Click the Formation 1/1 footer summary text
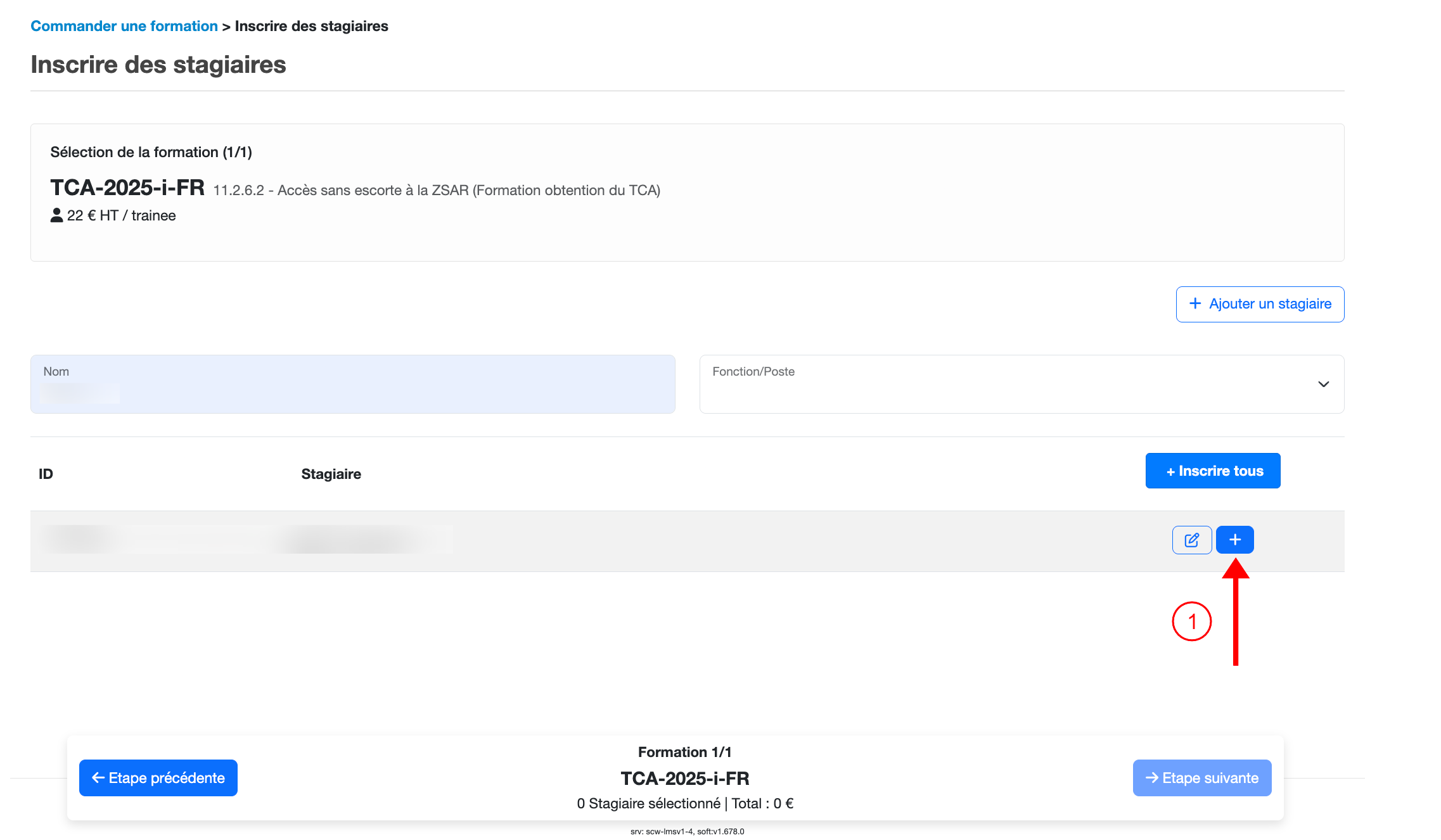This screenshot has width=1441, height=840. [684, 752]
